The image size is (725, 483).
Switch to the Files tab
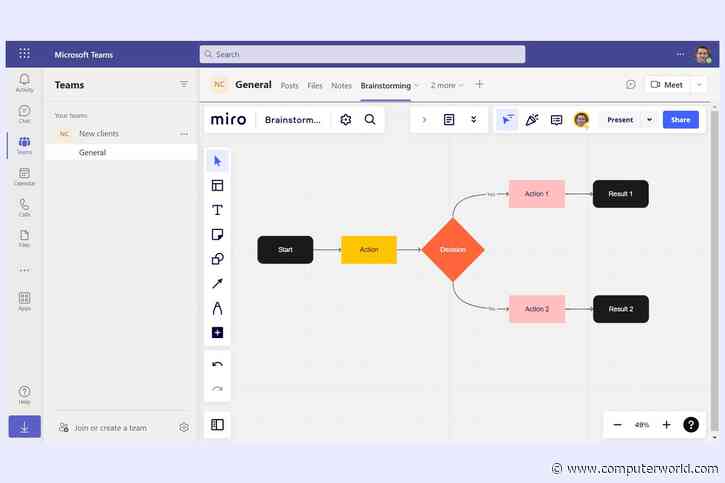[x=315, y=86]
